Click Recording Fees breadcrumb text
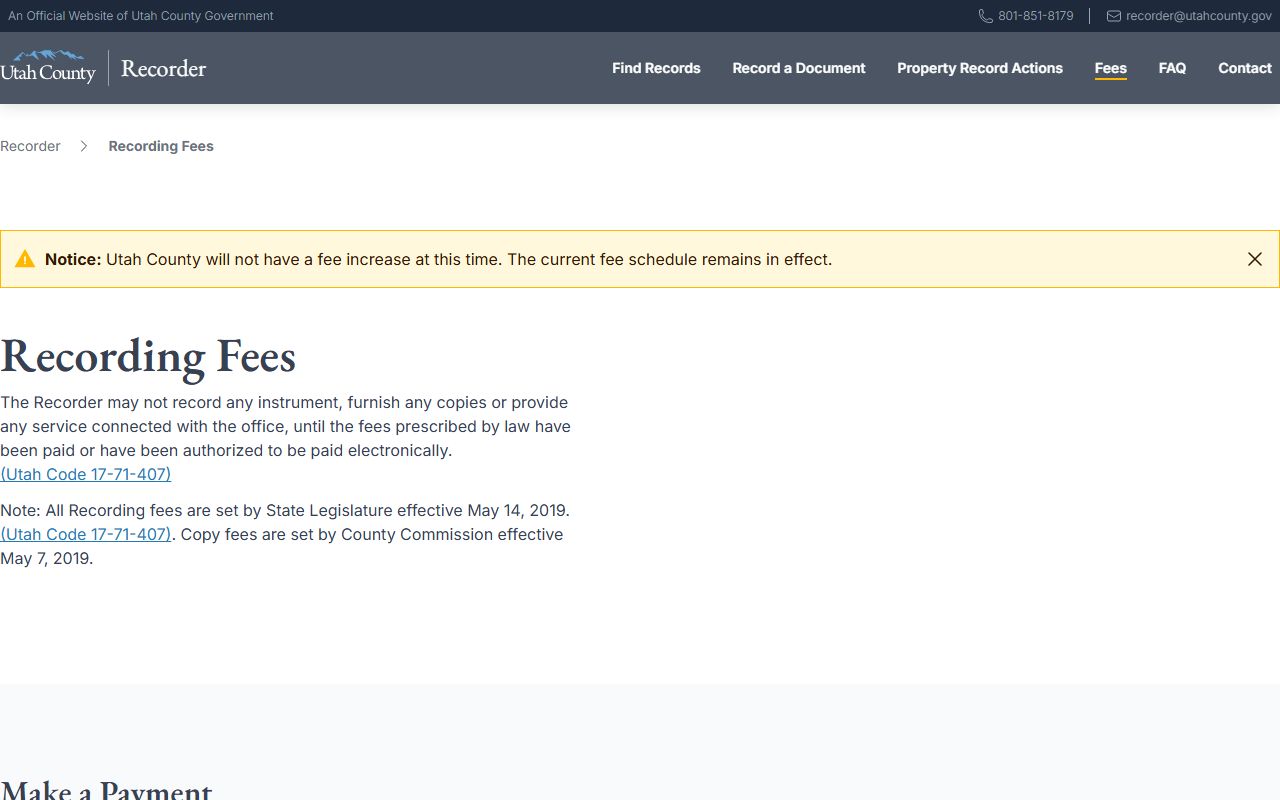The image size is (1280, 800). pos(161,146)
